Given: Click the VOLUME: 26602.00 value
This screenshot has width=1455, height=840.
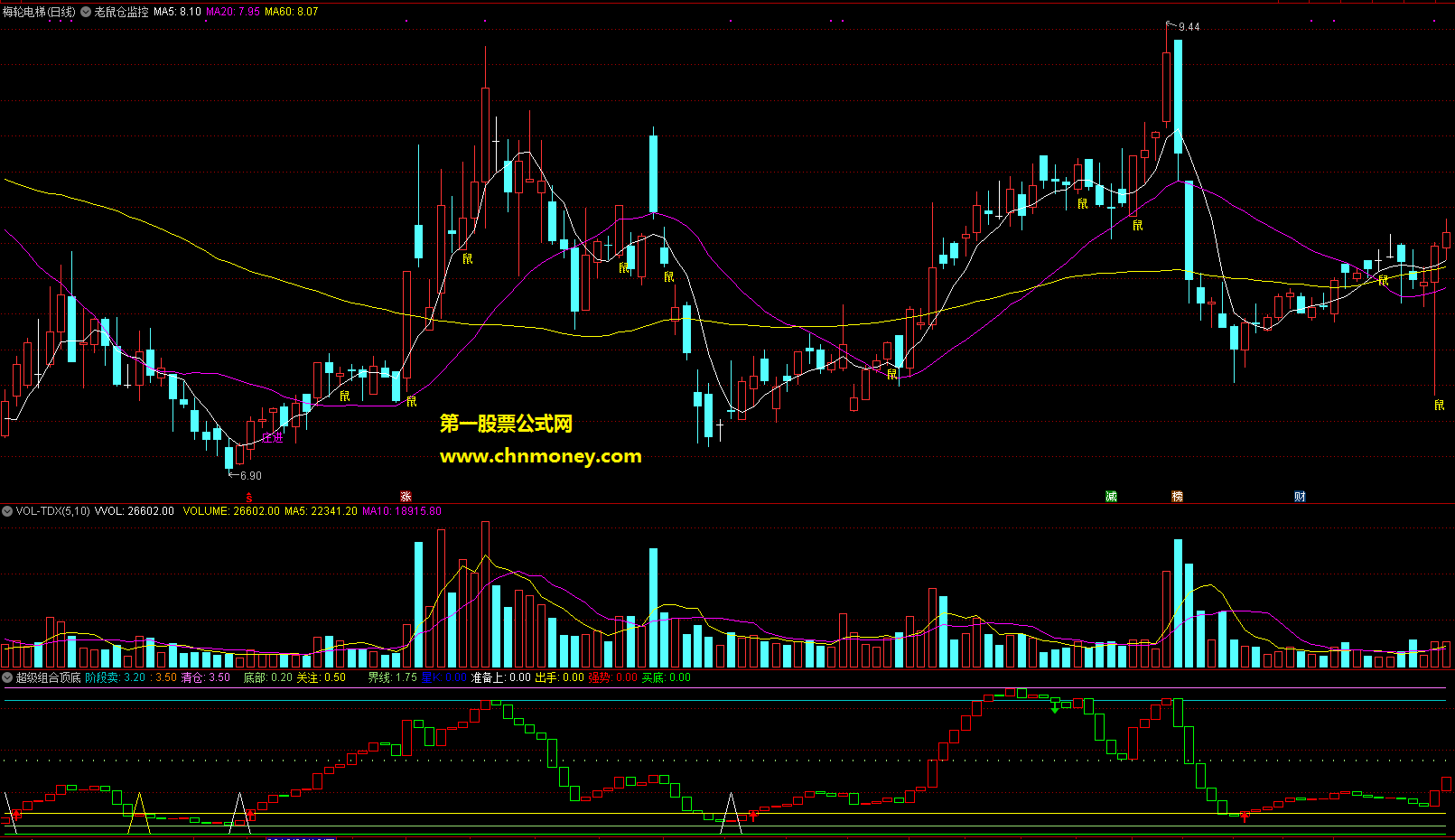Looking at the screenshot, I should point(231,511).
